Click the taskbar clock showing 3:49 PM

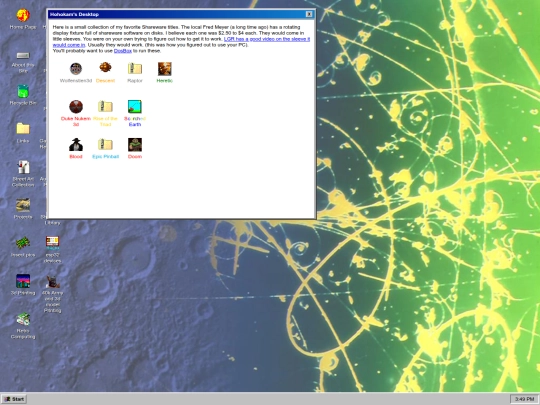point(524,399)
